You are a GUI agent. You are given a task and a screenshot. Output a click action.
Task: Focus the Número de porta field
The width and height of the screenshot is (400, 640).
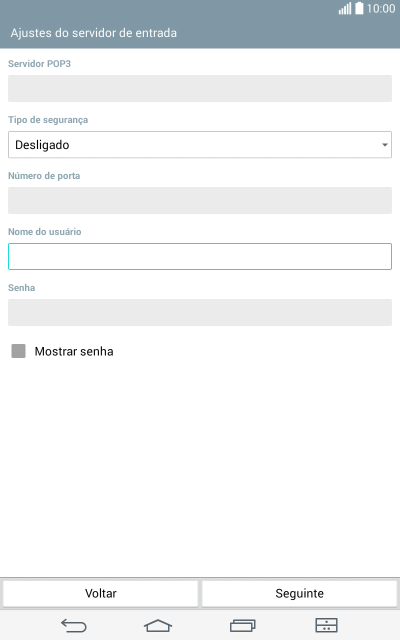[x=200, y=200]
